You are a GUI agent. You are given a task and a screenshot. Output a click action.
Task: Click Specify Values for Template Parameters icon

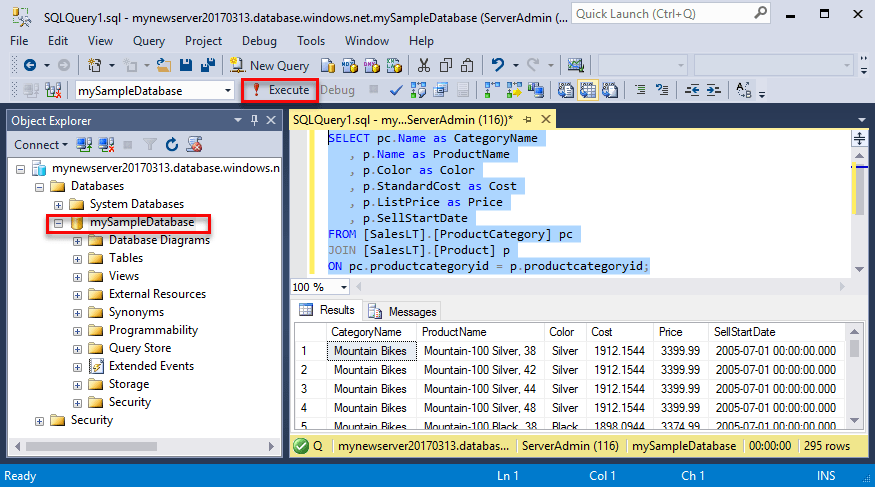coord(743,90)
